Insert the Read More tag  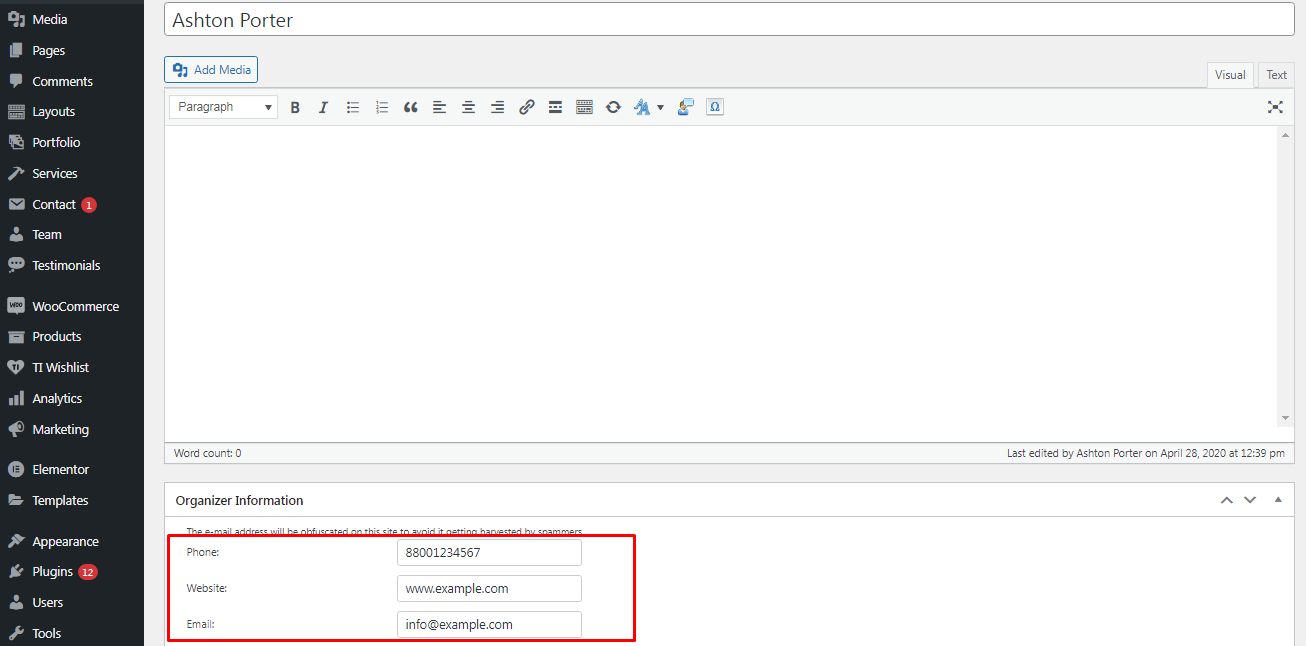click(x=555, y=107)
